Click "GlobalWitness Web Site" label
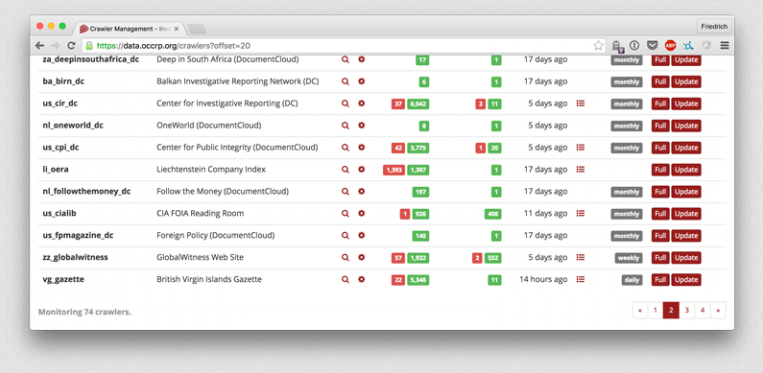This screenshot has width=763, height=373. (200, 257)
